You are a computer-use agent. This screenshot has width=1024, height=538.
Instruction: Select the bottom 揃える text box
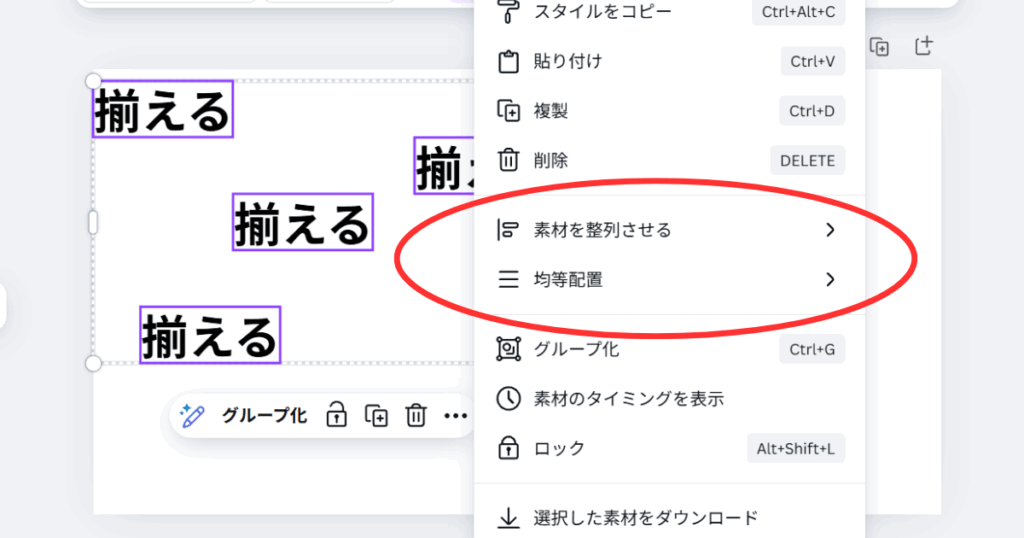pos(210,335)
